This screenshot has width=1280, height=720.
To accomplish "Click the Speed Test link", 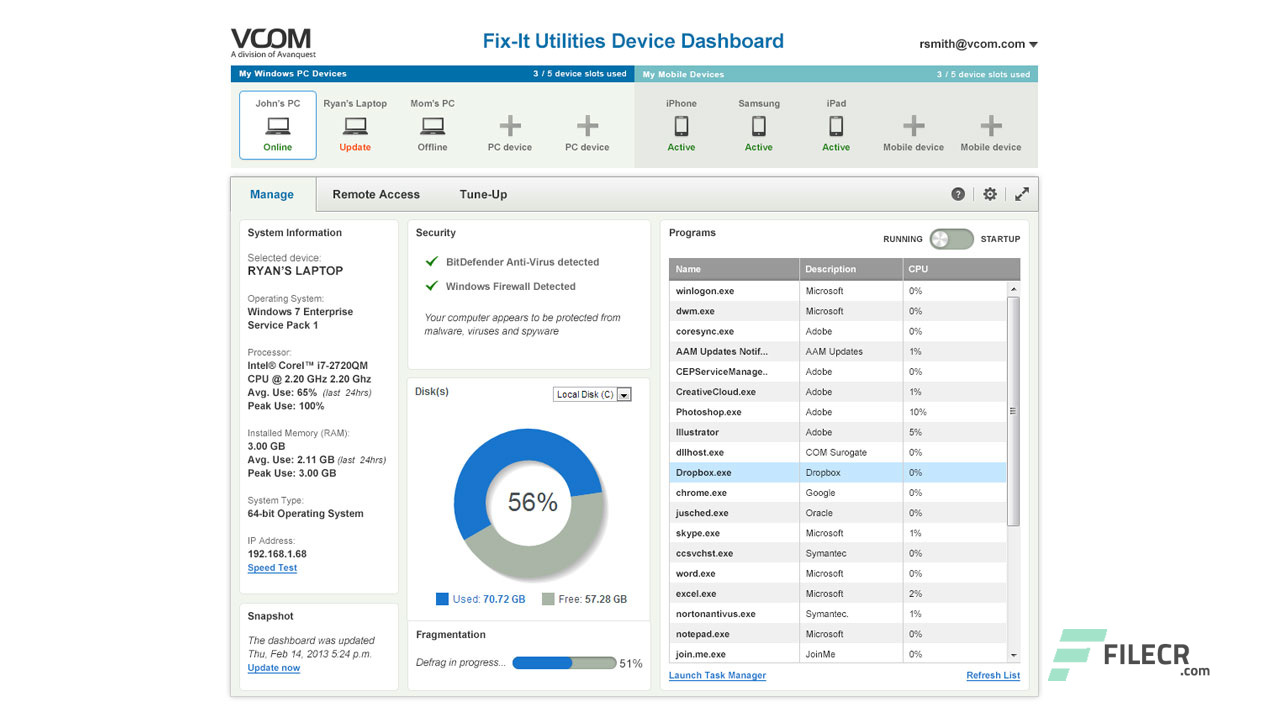I will [272, 568].
